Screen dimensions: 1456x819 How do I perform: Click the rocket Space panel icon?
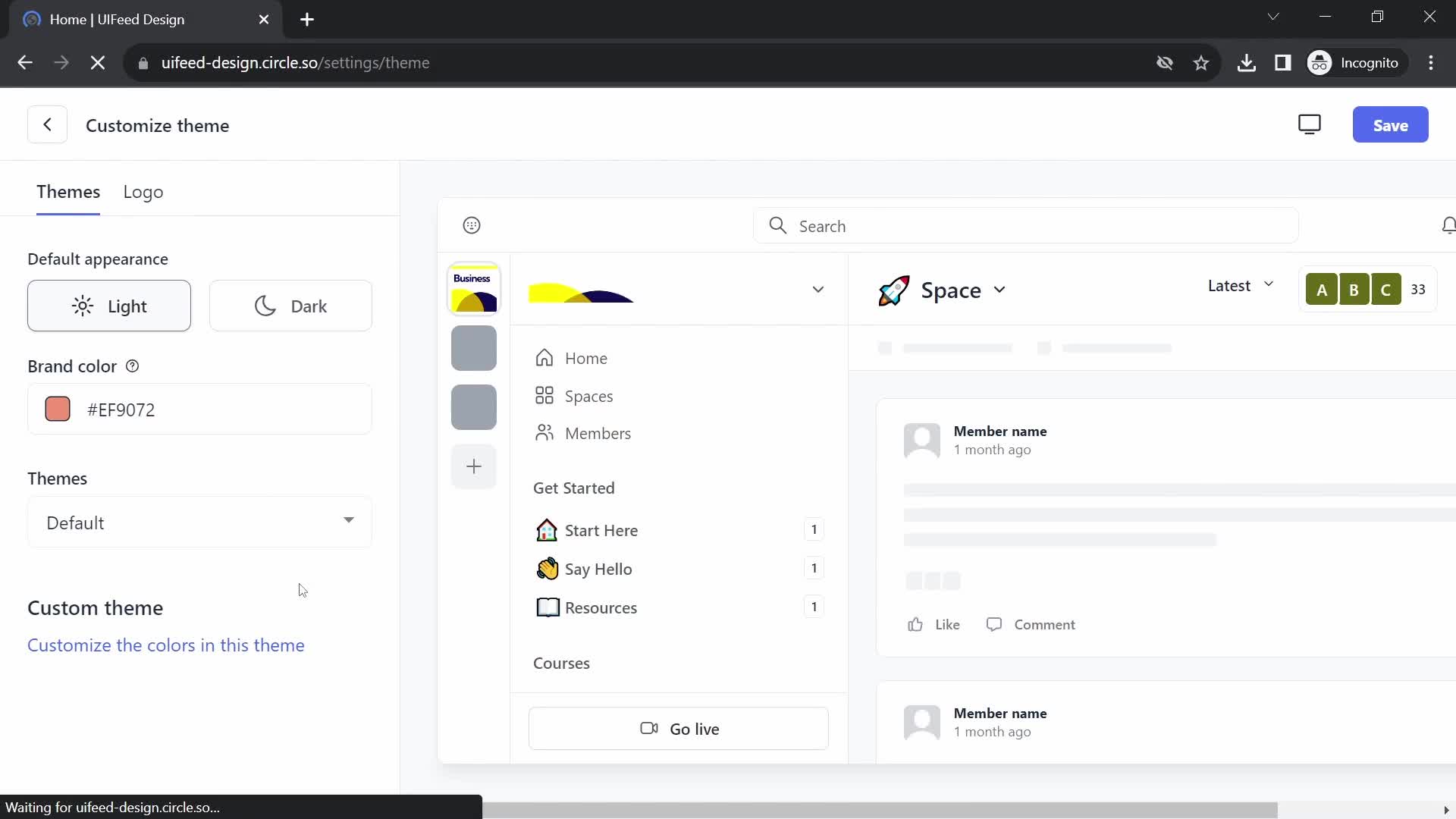pyautogui.click(x=893, y=290)
